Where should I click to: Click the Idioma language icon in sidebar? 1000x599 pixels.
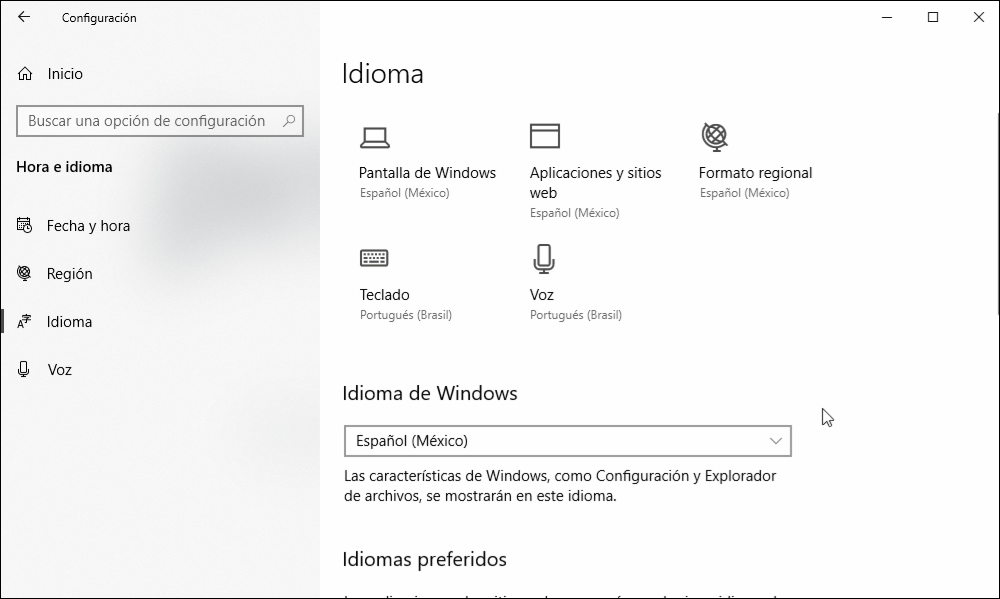tap(24, 322)
